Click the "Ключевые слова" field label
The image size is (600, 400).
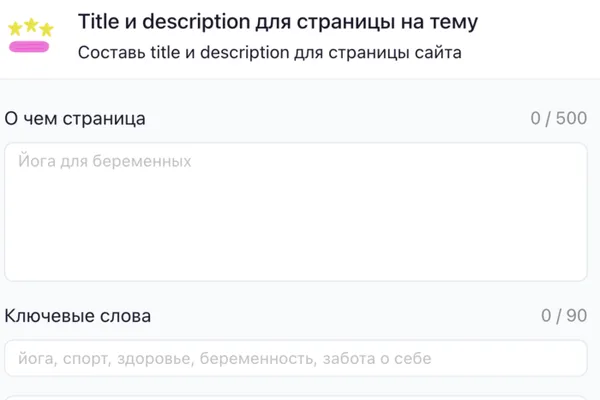pyautogui.click(x=79, y=316)
